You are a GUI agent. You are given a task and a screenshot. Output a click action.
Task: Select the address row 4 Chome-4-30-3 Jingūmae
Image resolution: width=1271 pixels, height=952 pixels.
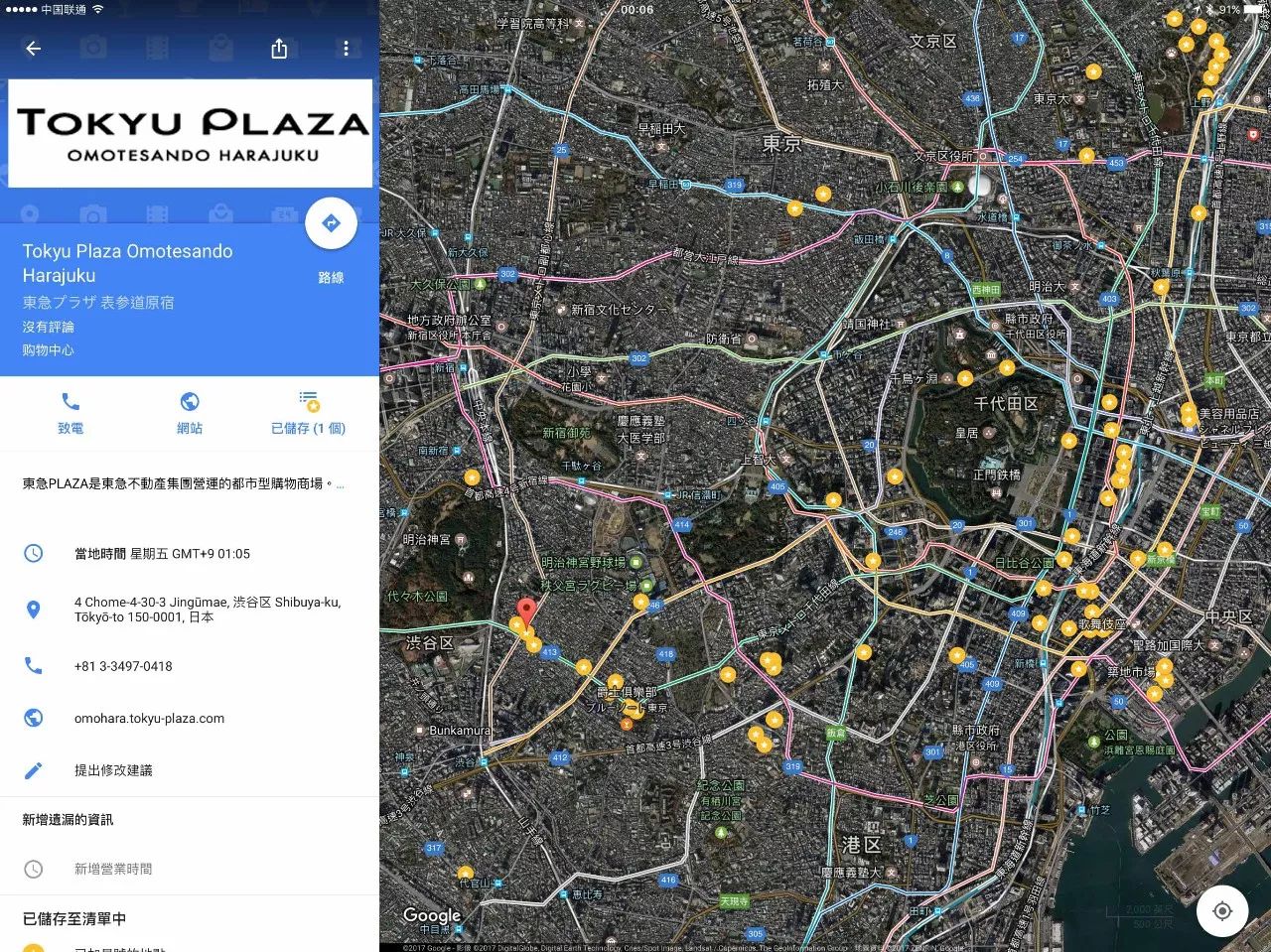[x=207, y=610]
